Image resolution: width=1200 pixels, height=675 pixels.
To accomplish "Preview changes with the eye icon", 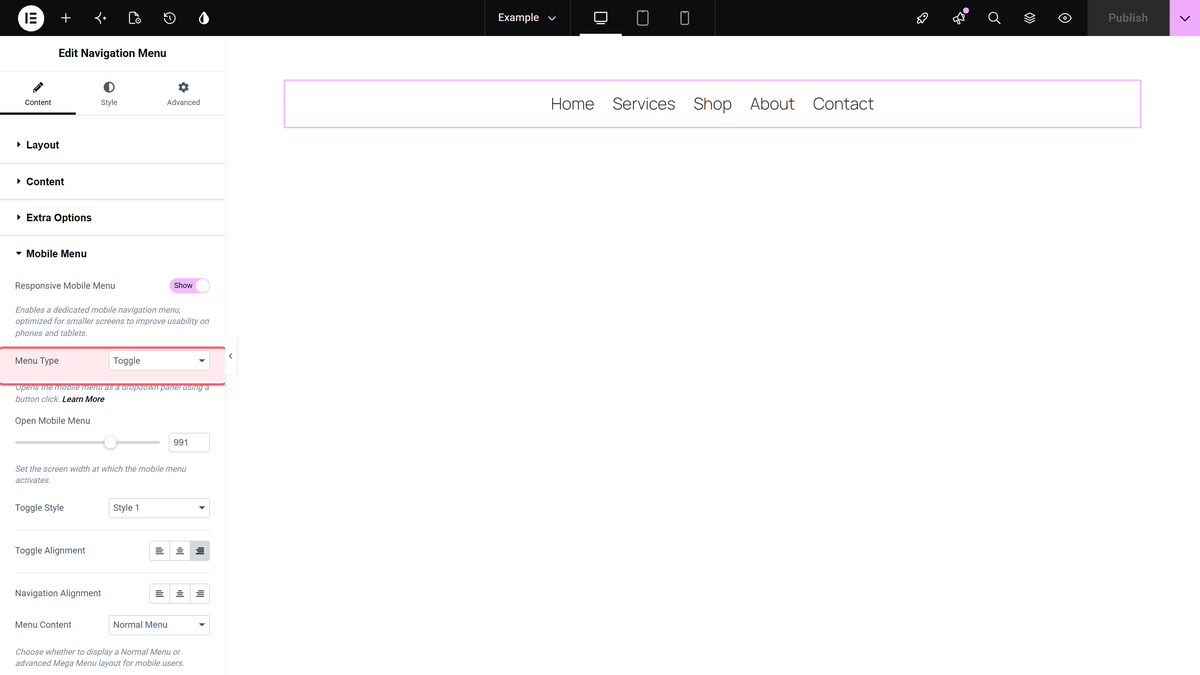I will (x=1065, y=18).
